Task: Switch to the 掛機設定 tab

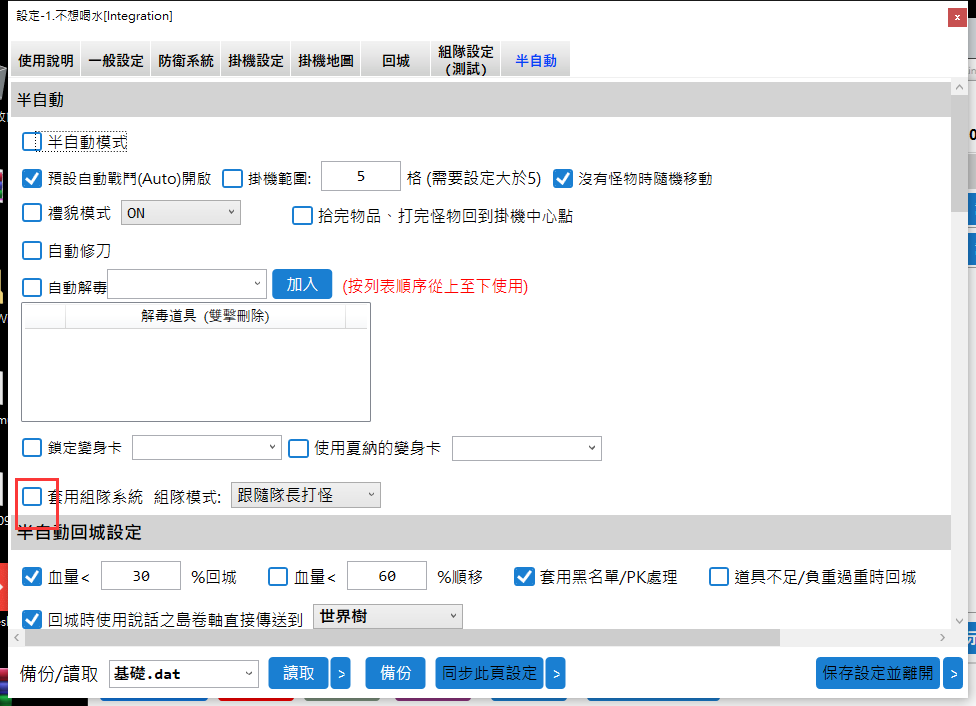Action: point(256,60)
